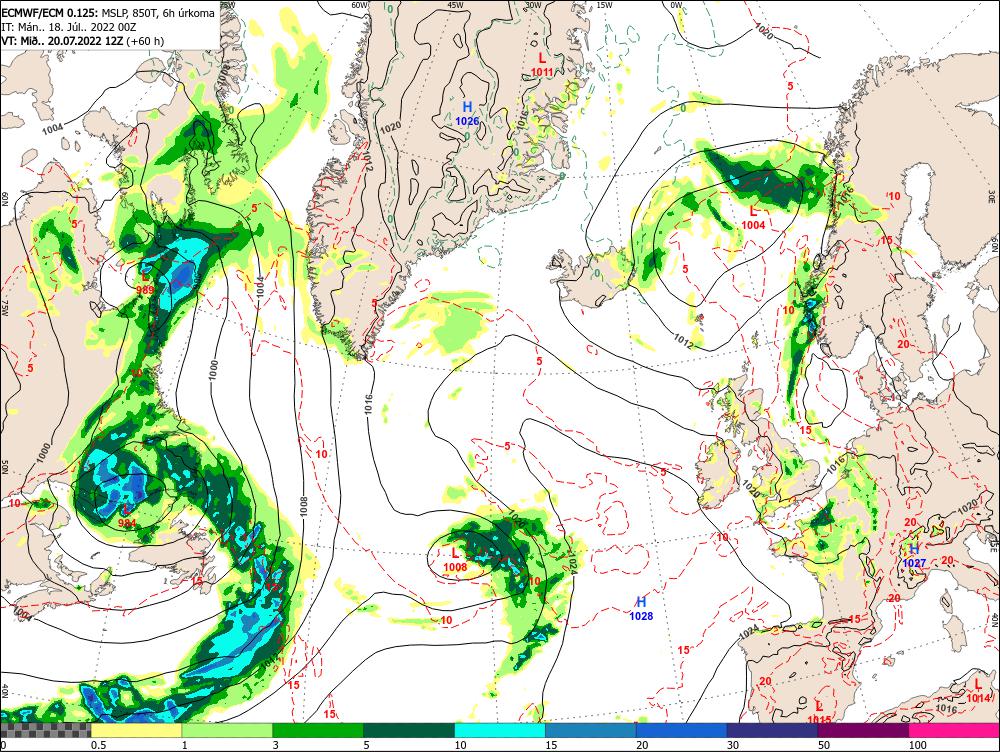Click the high labeled H 1027 over the Alps
The height and width of the screenshot is (752, 1000).
coord(914,556)
